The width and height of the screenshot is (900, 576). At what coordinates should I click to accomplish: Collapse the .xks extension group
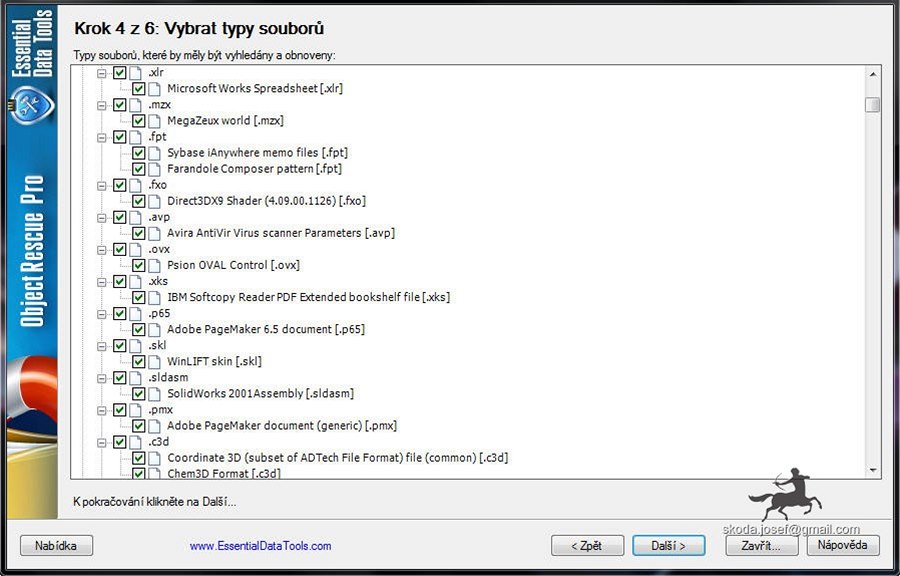[x=101, y=281]
